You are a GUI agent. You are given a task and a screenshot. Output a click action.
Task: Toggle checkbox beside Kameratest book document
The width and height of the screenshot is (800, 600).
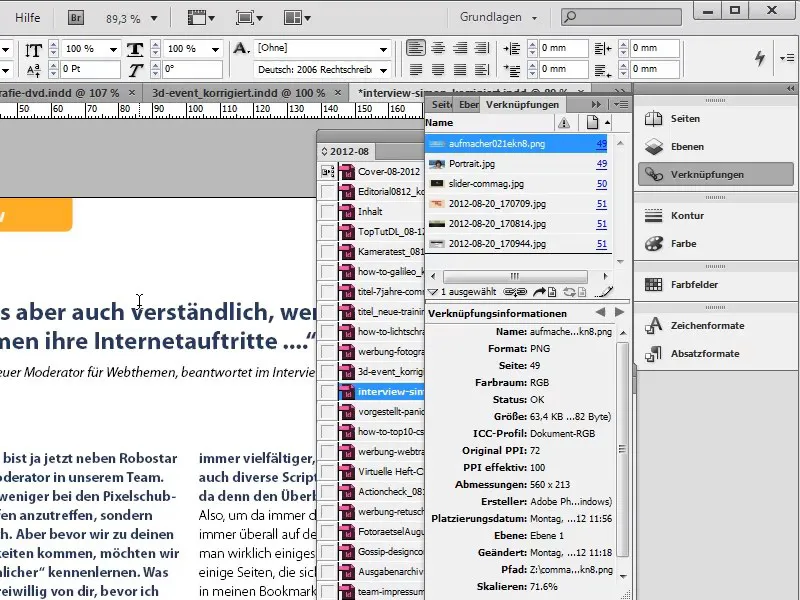pyautogui.click(x=327, y=252)
